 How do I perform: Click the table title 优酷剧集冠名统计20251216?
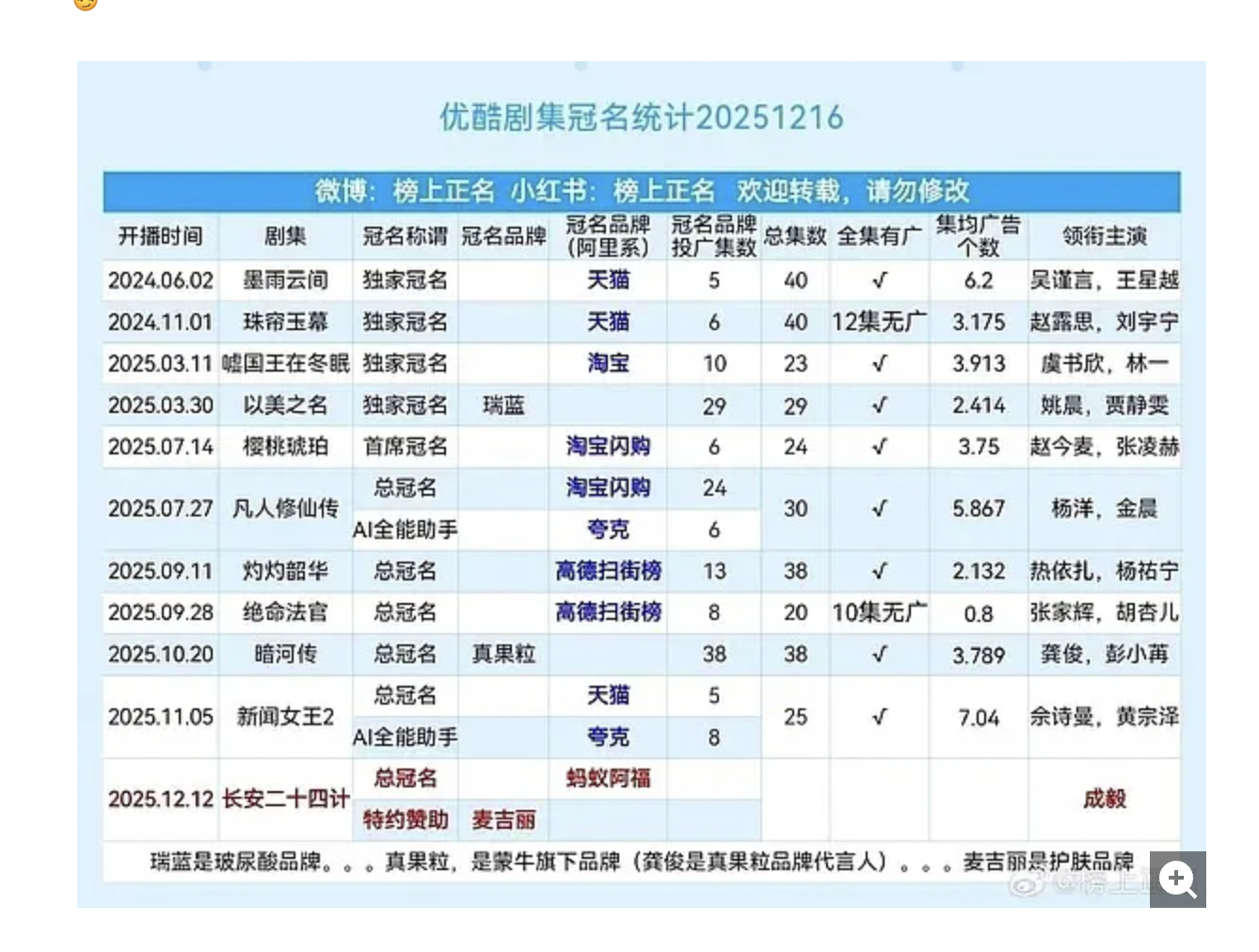[x=641, y=117]
